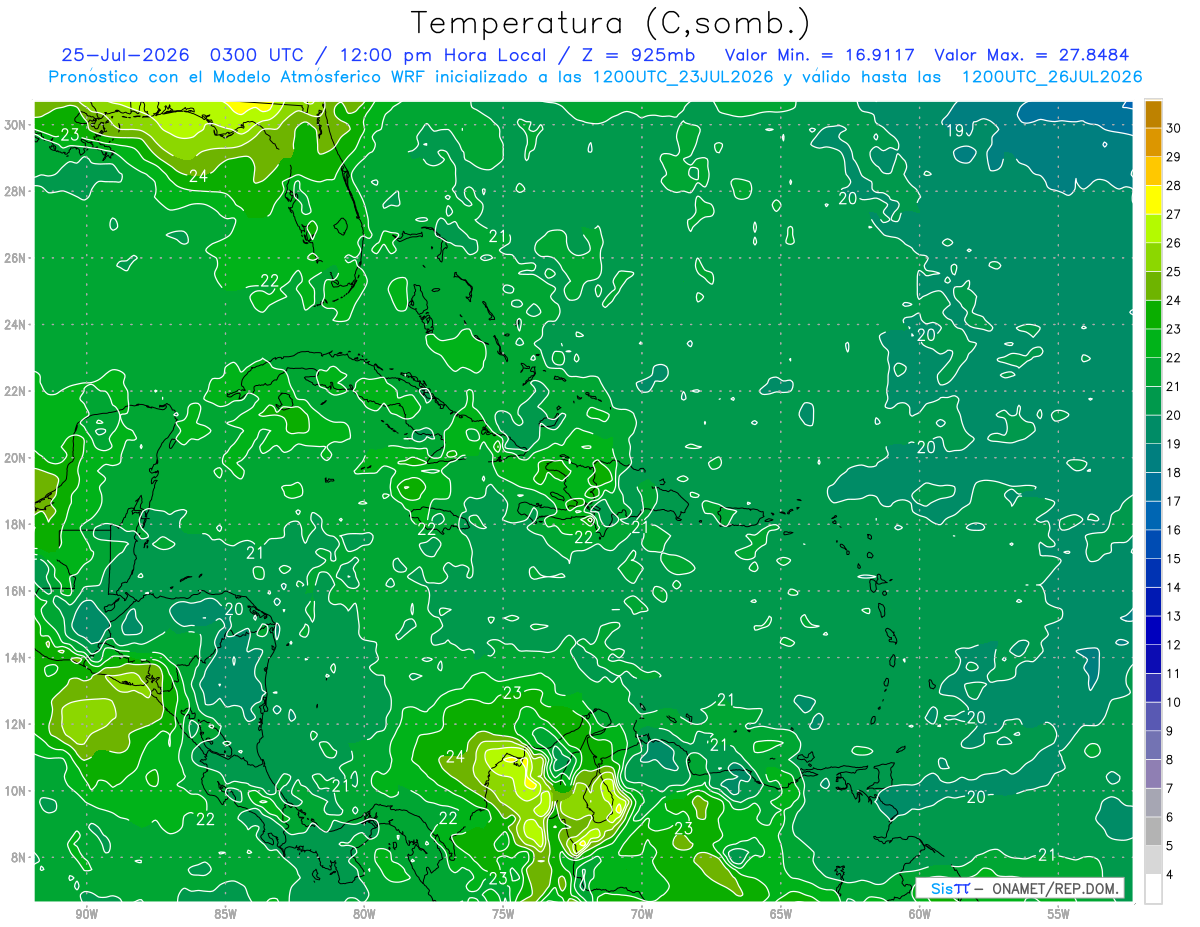This screenshot has height=927, width=1200.
Task: Click the 55W longitude axis label
Action: 1059,914
